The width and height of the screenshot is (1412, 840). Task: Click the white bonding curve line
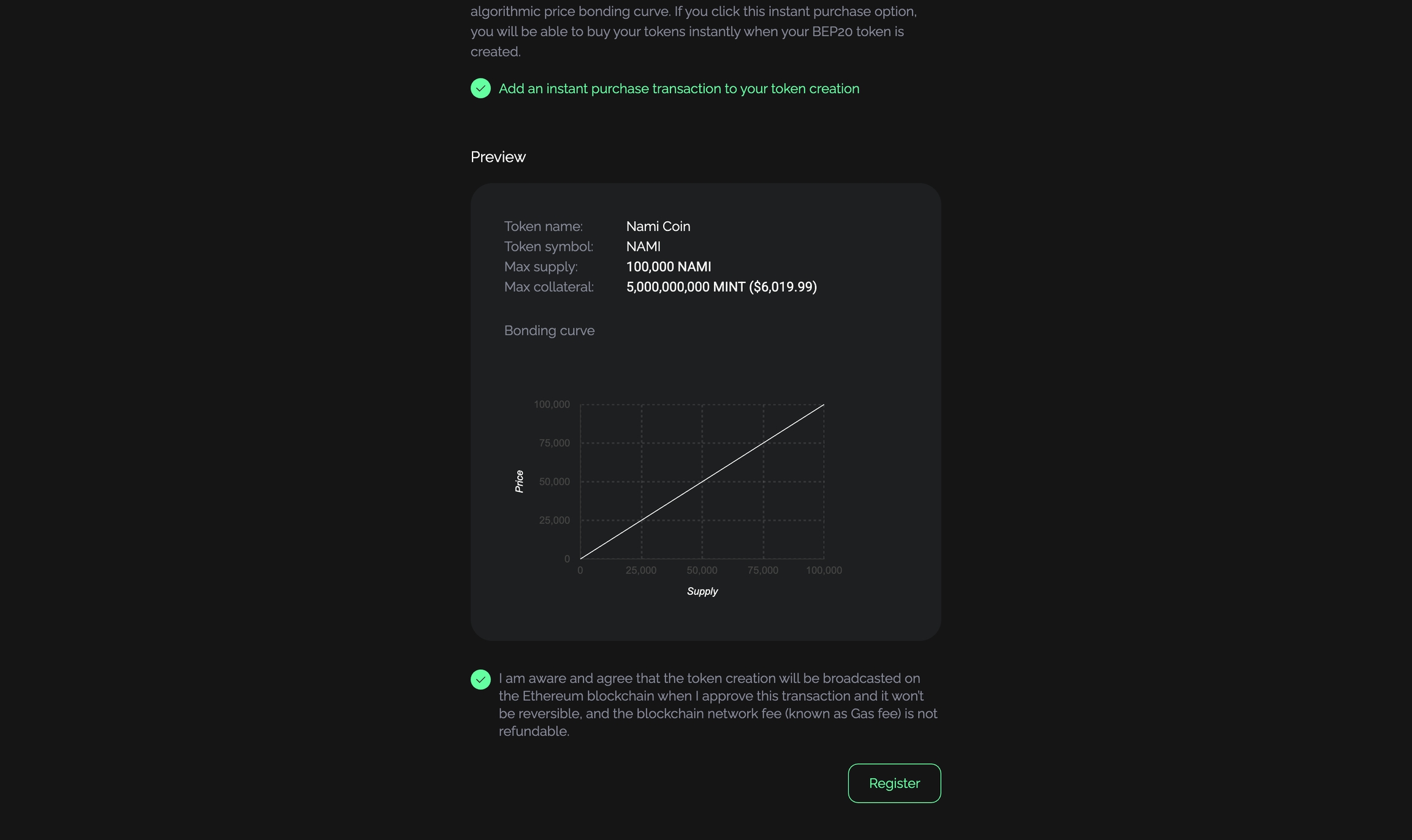click(x=702, y=482)
